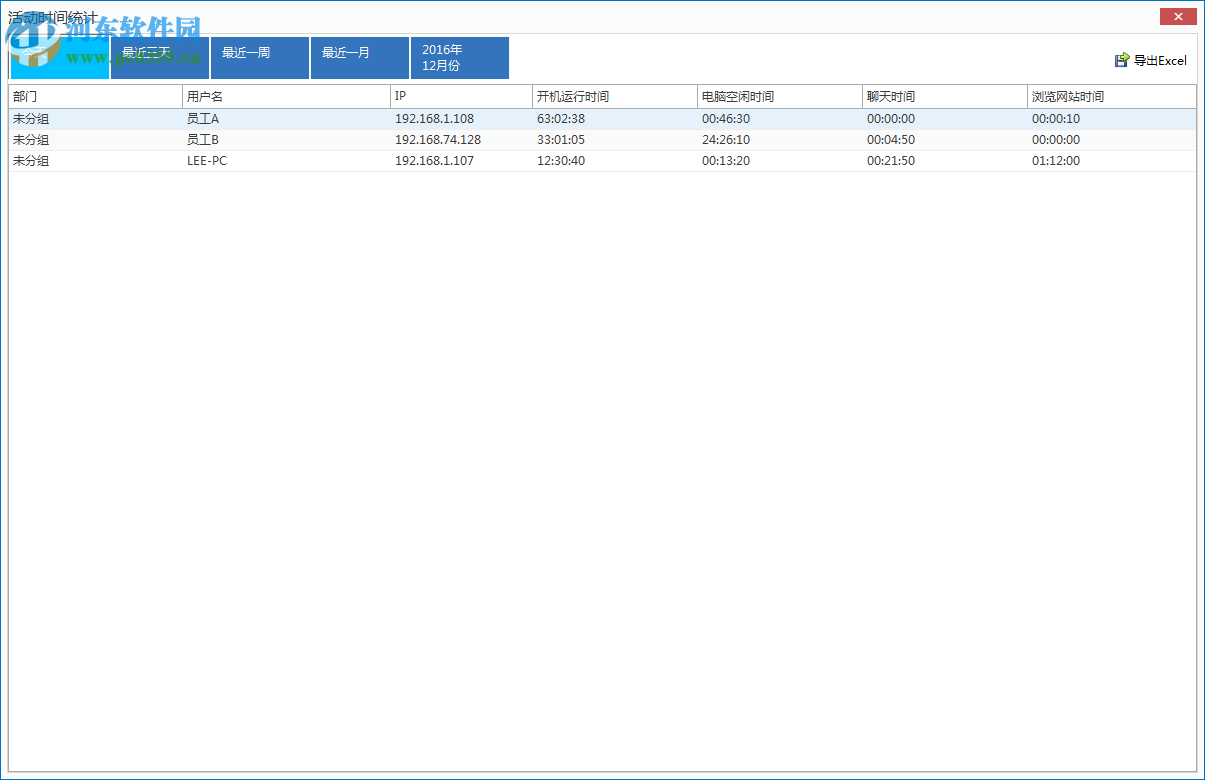Select the 2016年12月份 tab
The height and width of the screenshot is (780, 1205).
point(459,58)
